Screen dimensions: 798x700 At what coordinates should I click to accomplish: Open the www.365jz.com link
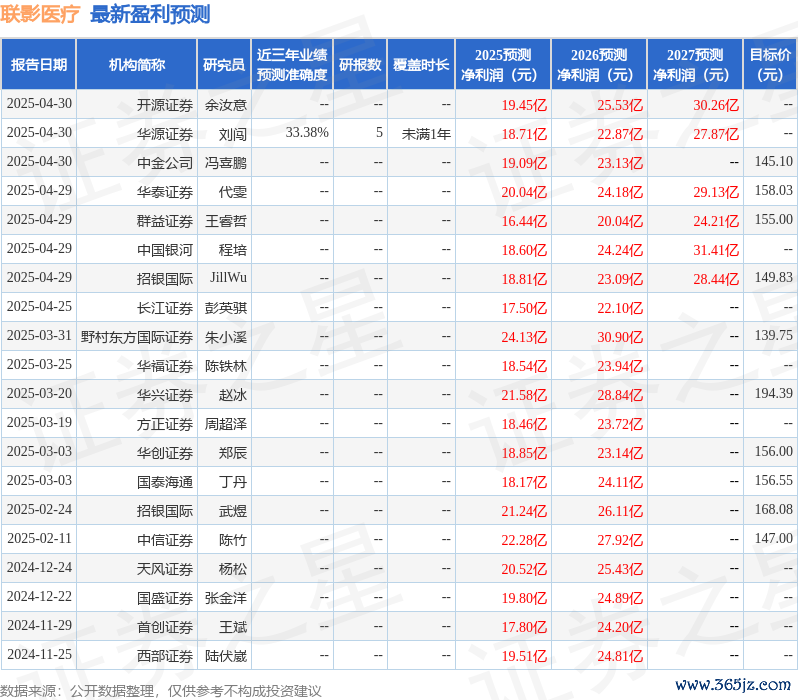pyautogui.click(x=733, y=685)
